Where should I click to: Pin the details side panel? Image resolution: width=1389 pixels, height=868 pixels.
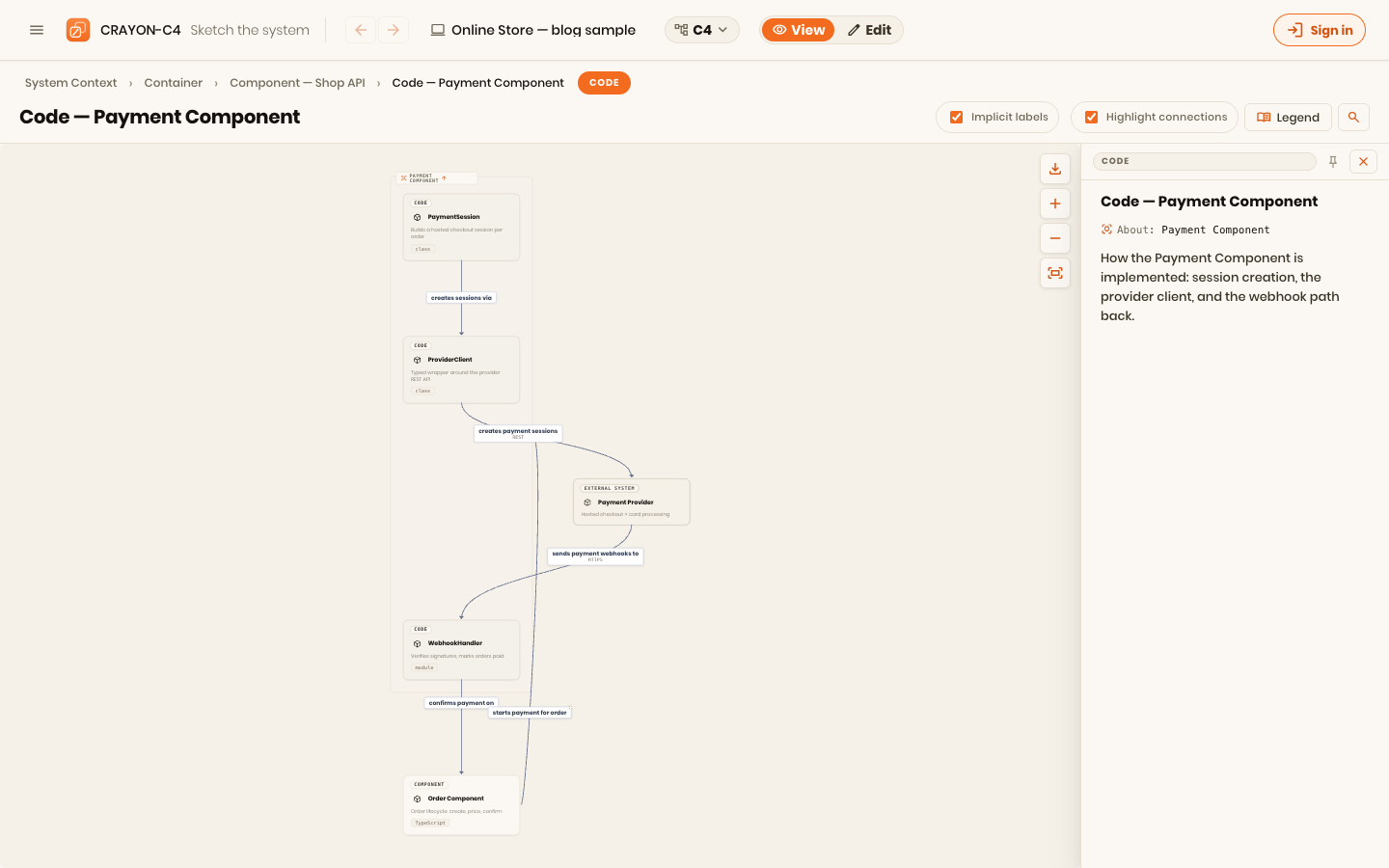1333,162
